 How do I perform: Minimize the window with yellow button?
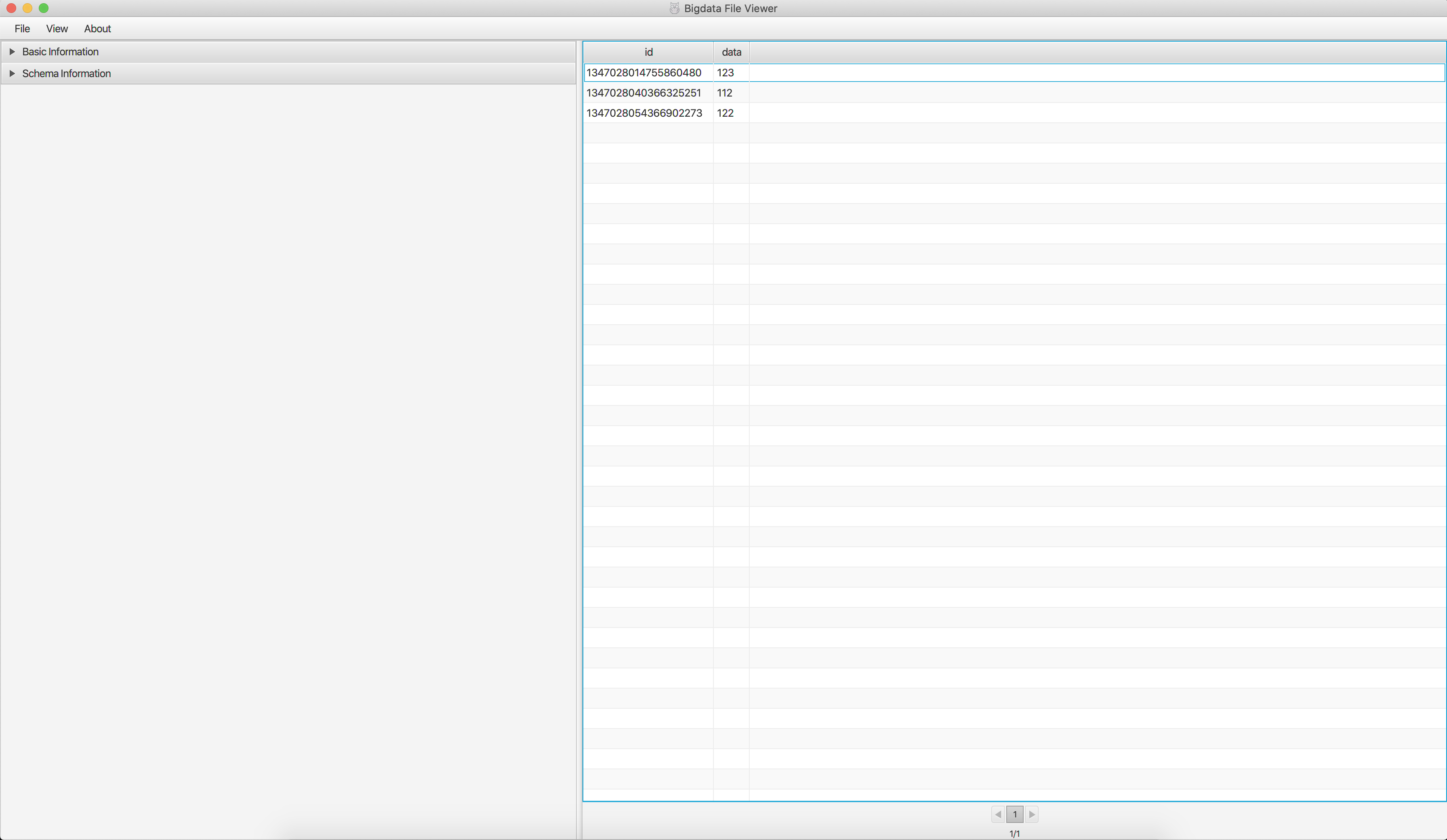27,8
